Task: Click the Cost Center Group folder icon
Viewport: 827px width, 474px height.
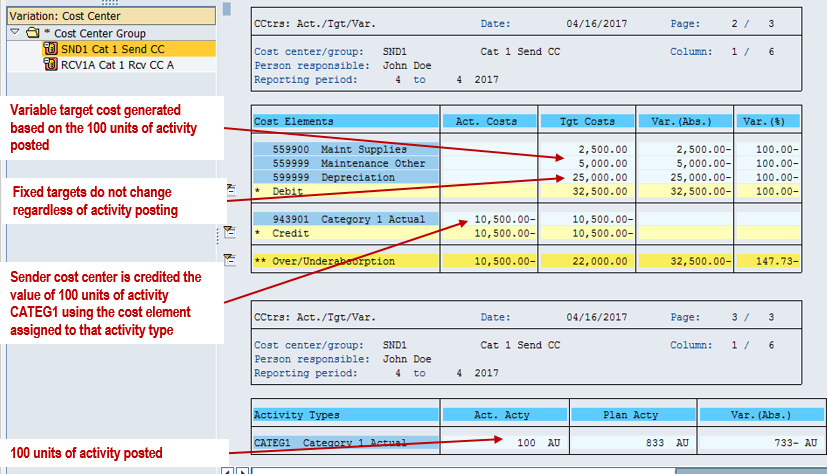Action: tap(31, 33)
